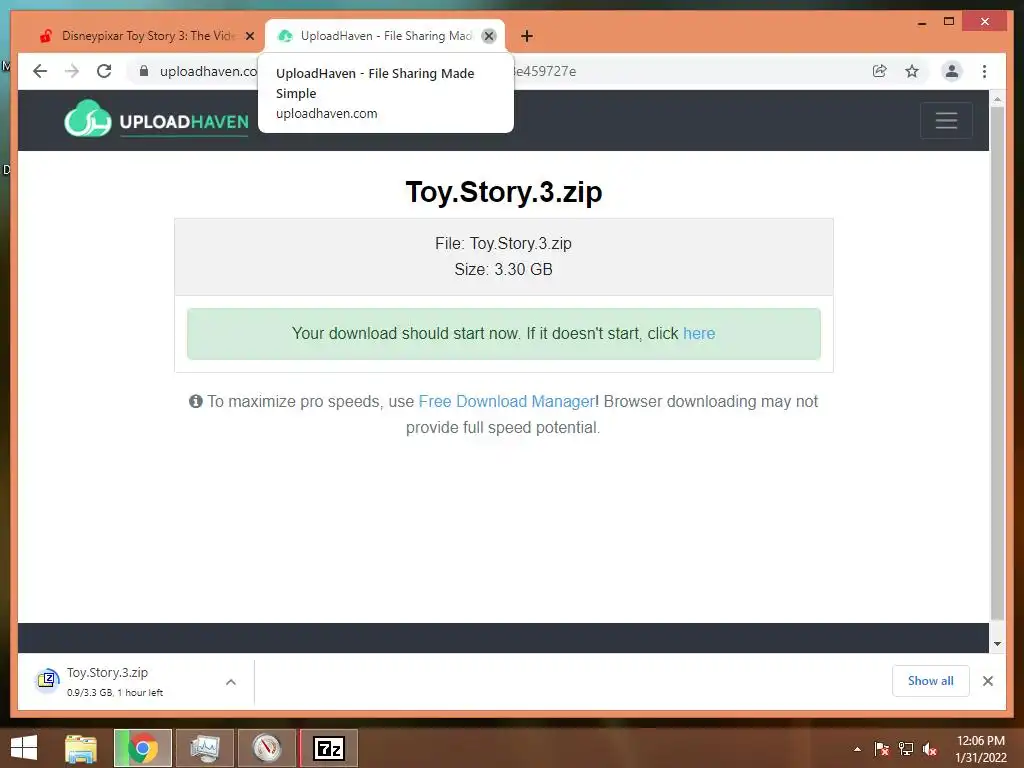Click Show all downloads
Image resolution: width=1024 pixels, height=768 pixels.
click(x=930, y=680)
